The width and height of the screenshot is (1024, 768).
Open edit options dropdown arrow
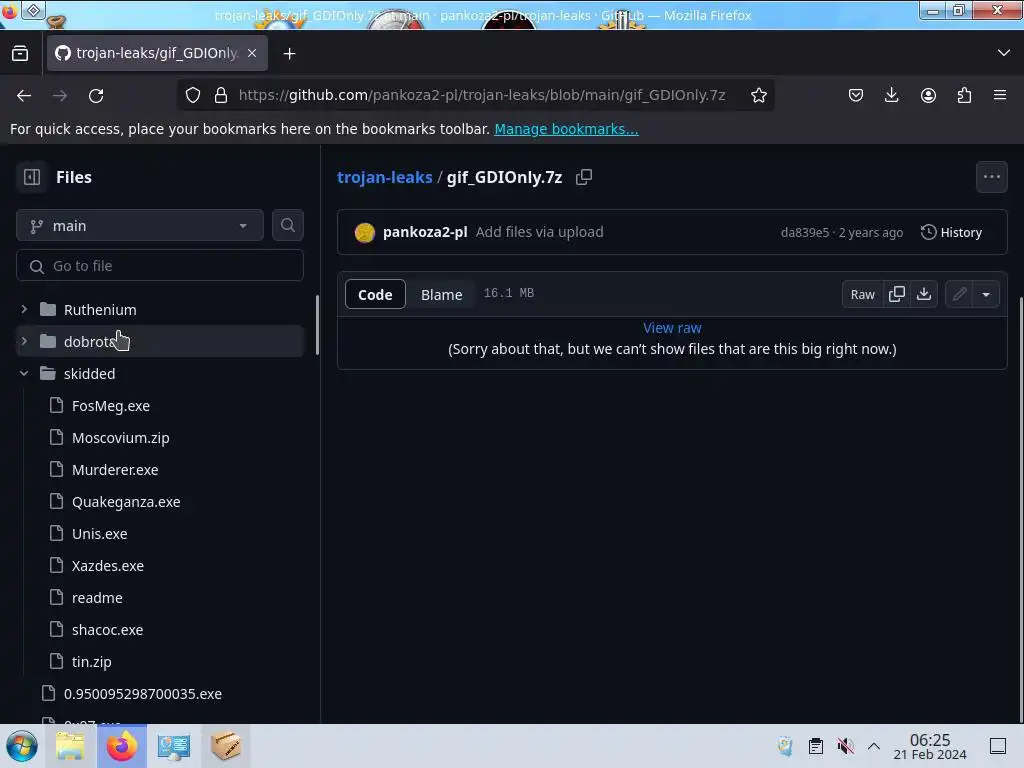[986, 294]
